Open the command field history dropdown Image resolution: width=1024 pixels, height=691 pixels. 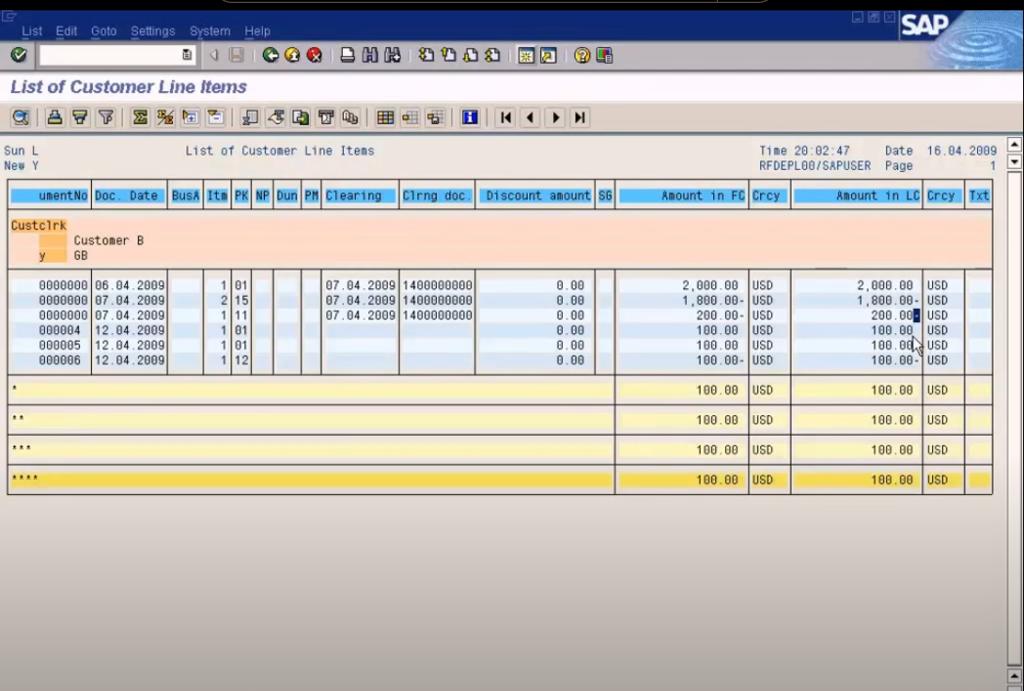pos(187,56)
